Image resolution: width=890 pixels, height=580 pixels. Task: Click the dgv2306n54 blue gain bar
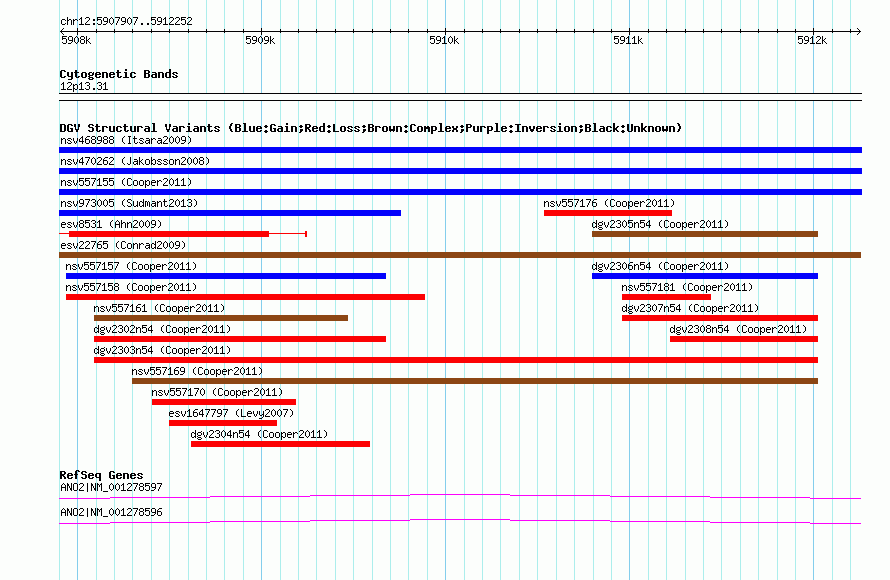705,276
